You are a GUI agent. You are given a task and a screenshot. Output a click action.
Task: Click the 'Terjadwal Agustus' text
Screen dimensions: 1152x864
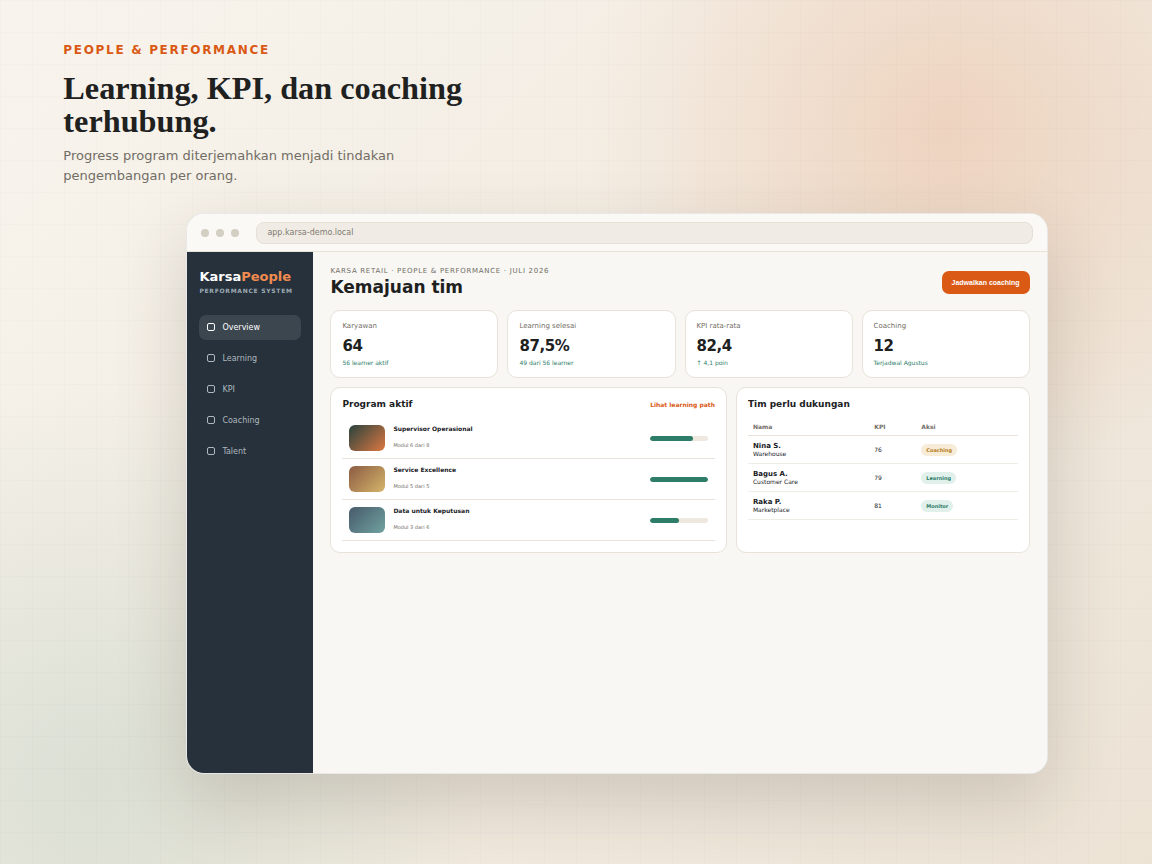click(901, 363)
